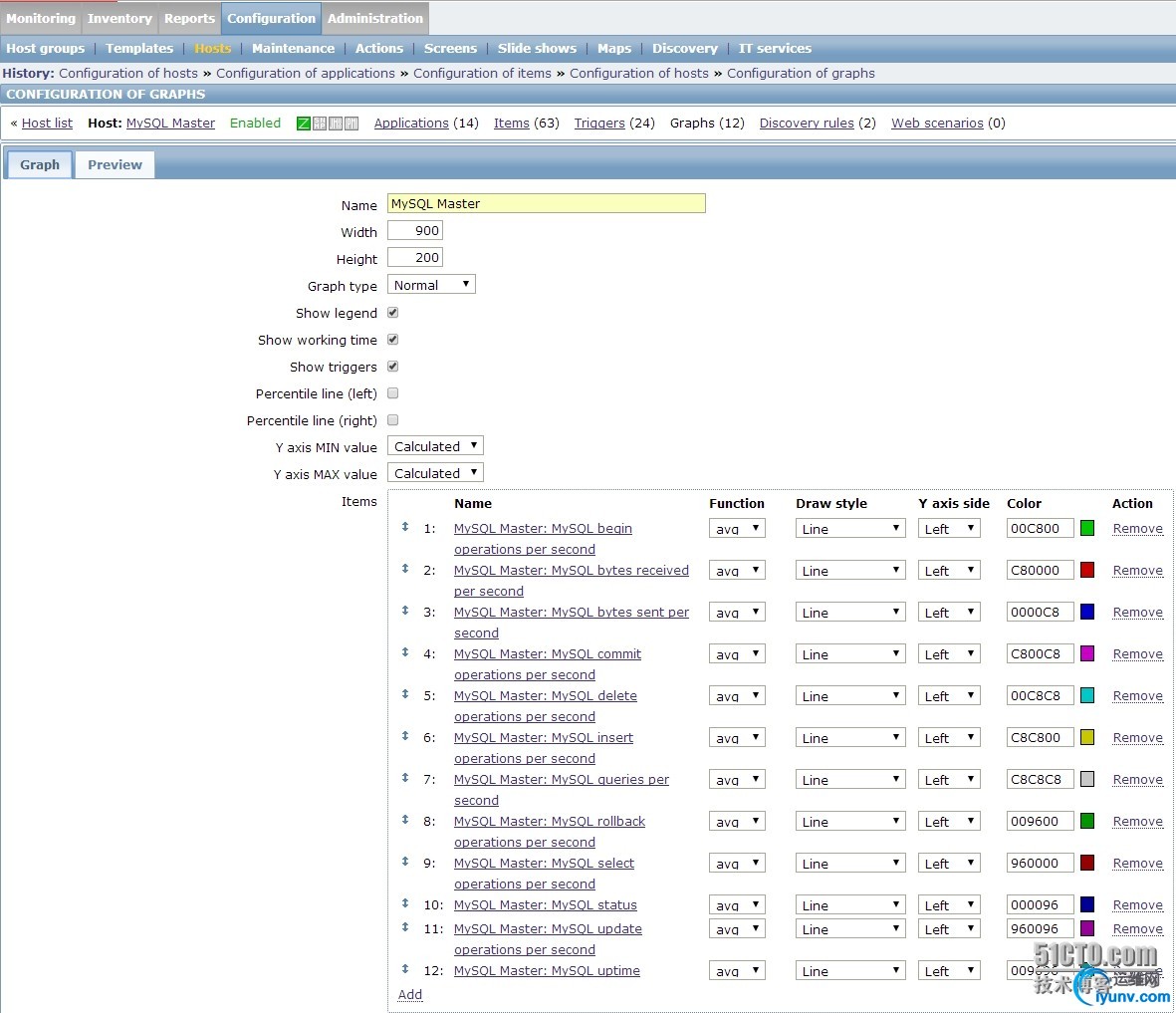The image size is (1176, 1013).
Task: Open the Graph type dropdown
Action: tap(431, 285)
